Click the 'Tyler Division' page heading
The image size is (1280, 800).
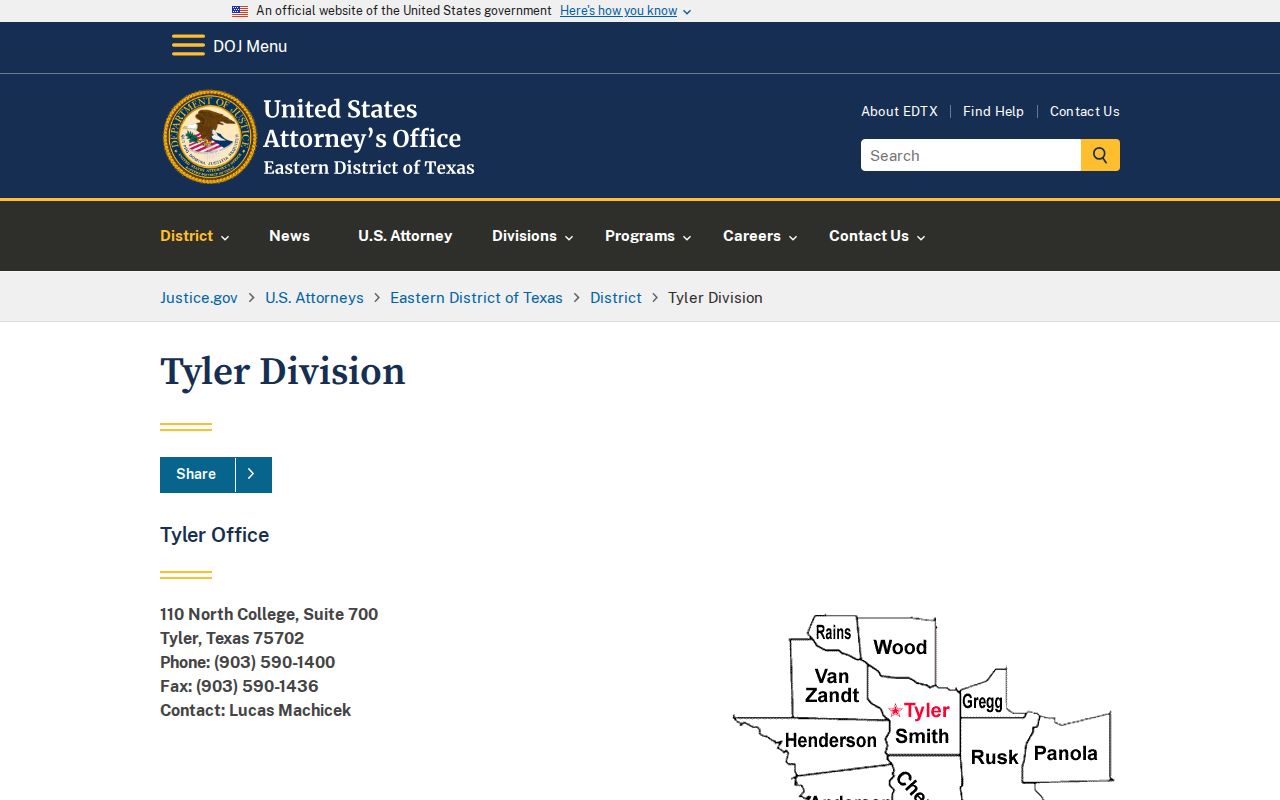tap(283, 371)
